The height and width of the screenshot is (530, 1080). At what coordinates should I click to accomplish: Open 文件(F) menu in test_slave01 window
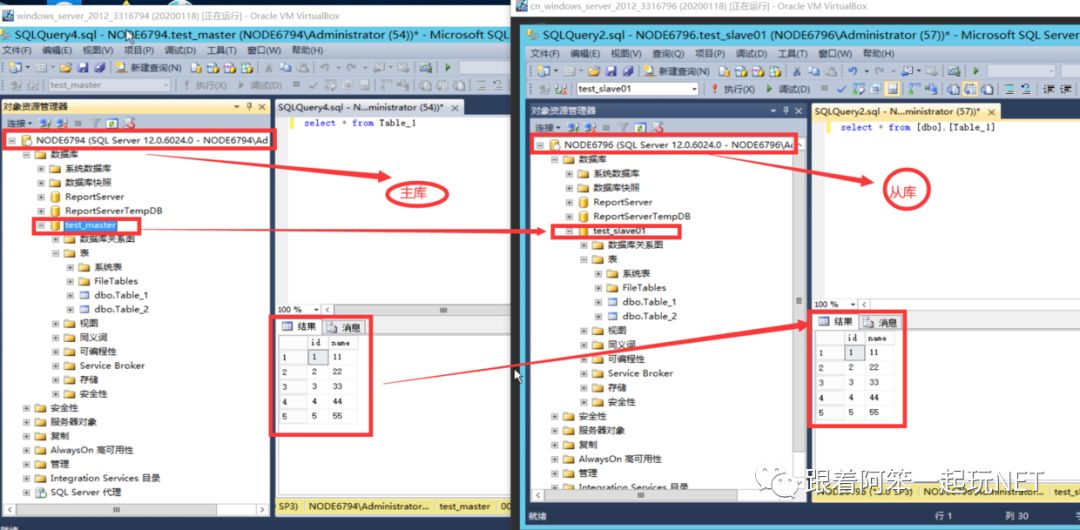(x=545, y=54)
